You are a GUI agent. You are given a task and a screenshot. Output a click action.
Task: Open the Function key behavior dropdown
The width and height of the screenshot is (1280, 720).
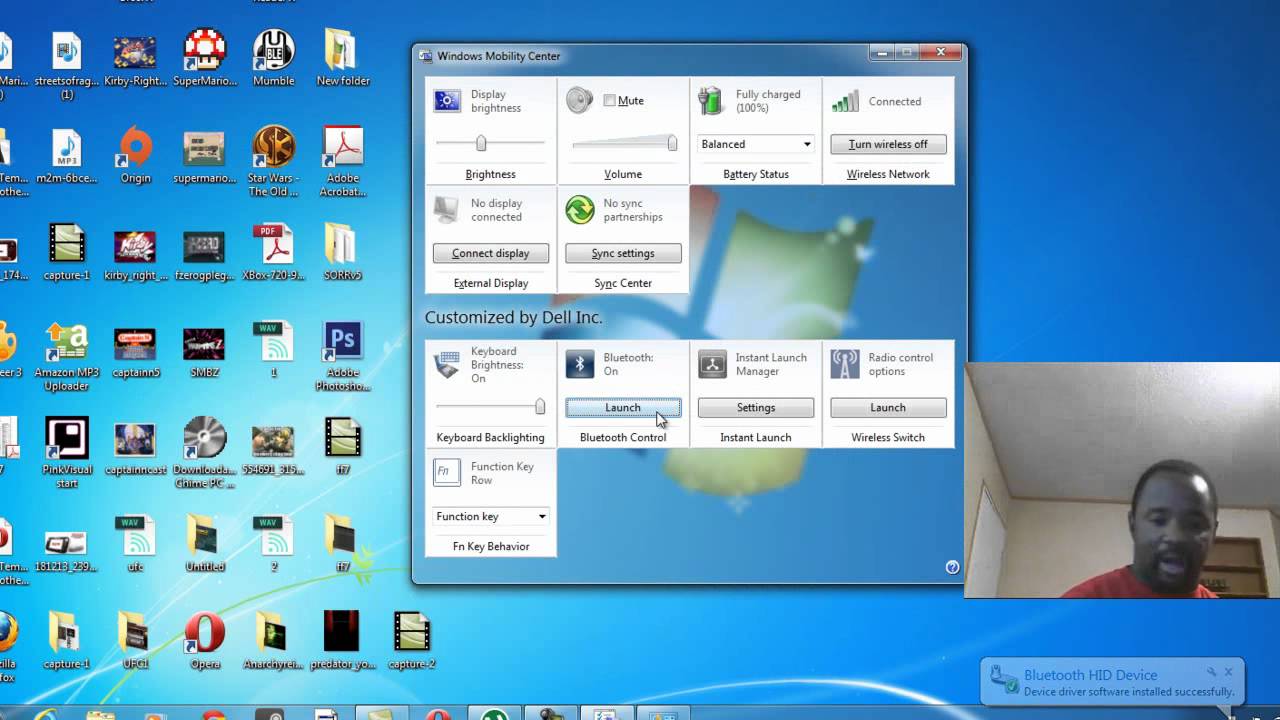coord(491,516)
